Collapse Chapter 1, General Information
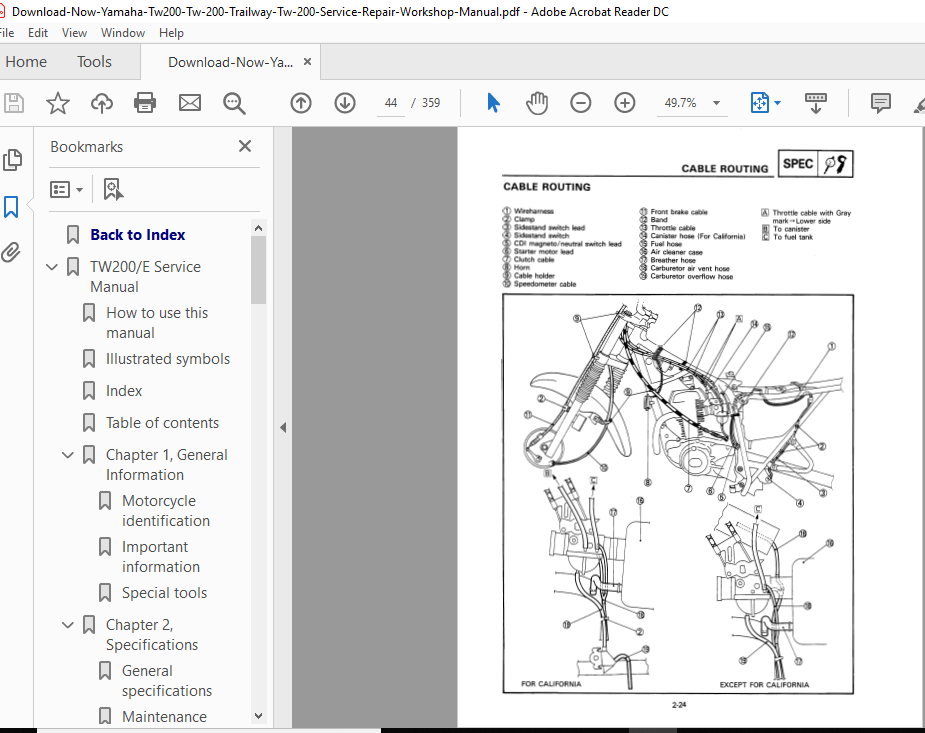Viewport: 925px width, 733px height. (68, 455)
